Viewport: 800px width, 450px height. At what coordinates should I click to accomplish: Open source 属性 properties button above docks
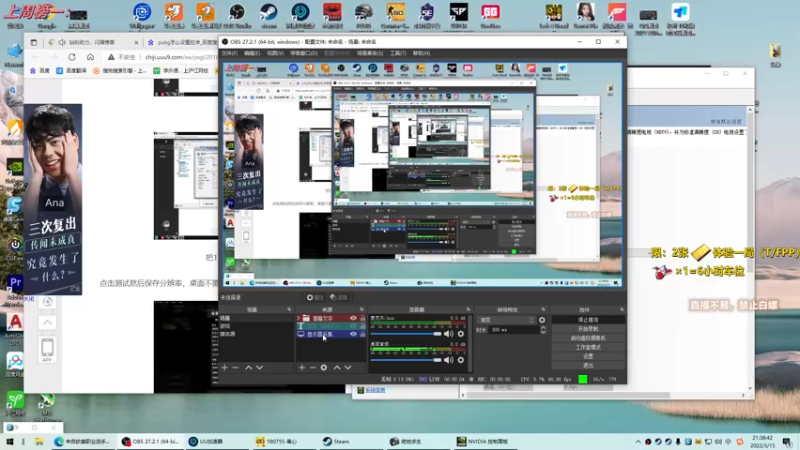coord(315,297)
